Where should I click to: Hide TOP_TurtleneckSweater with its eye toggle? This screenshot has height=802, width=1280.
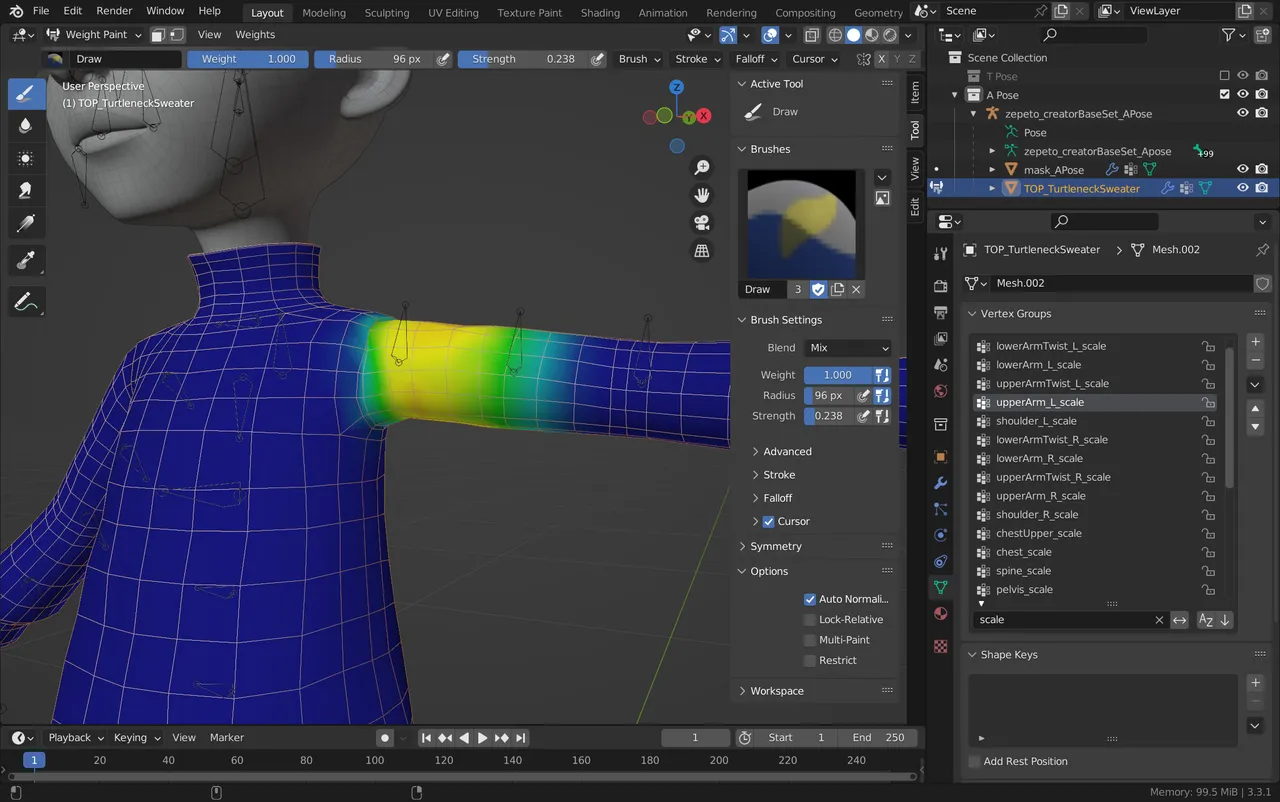pyautogui.click(x=1242, y=187)
